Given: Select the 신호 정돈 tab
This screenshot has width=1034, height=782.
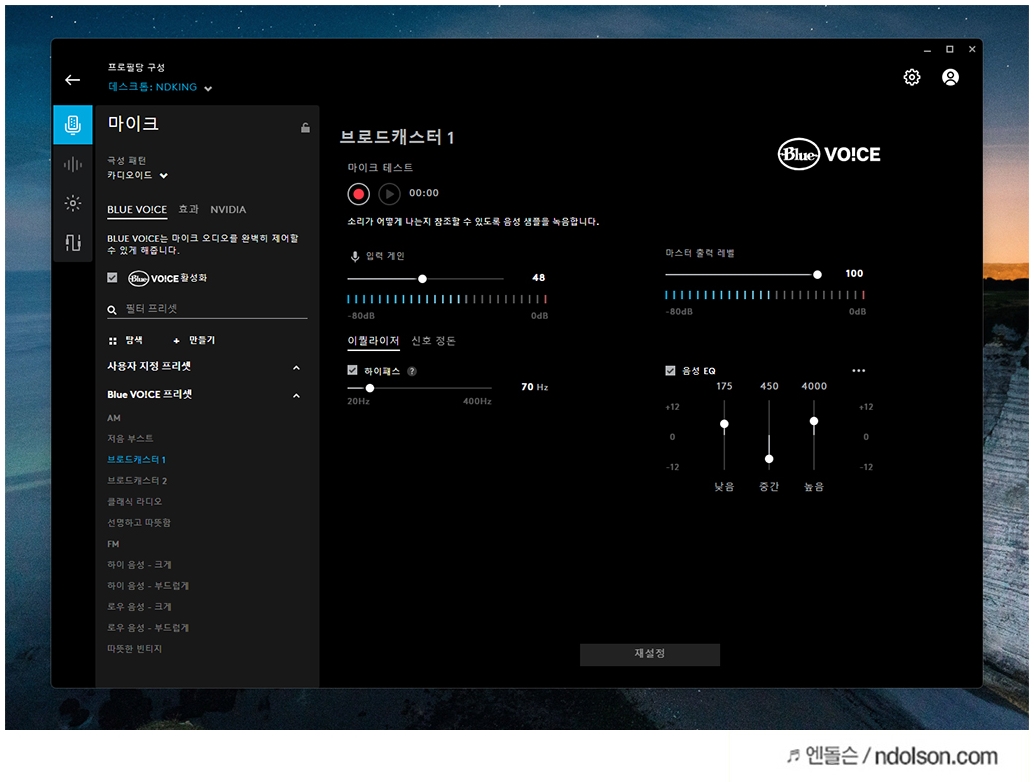Looking at the screenshot, I should coord(433,341).
